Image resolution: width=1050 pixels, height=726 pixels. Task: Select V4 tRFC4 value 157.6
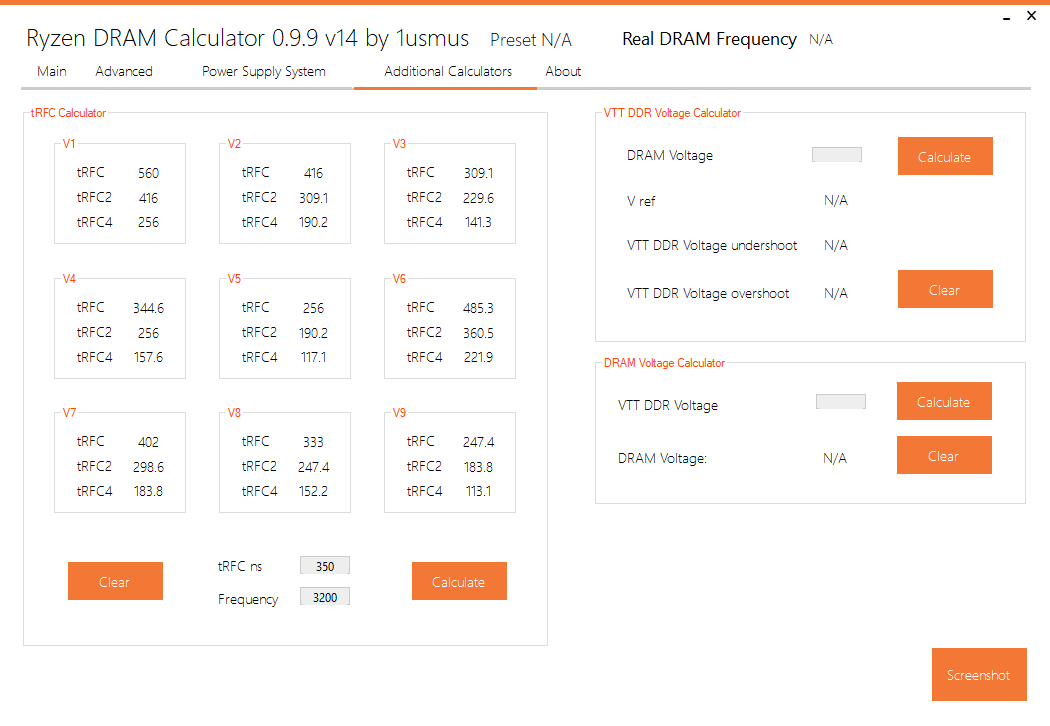click(x=149, y=358)
